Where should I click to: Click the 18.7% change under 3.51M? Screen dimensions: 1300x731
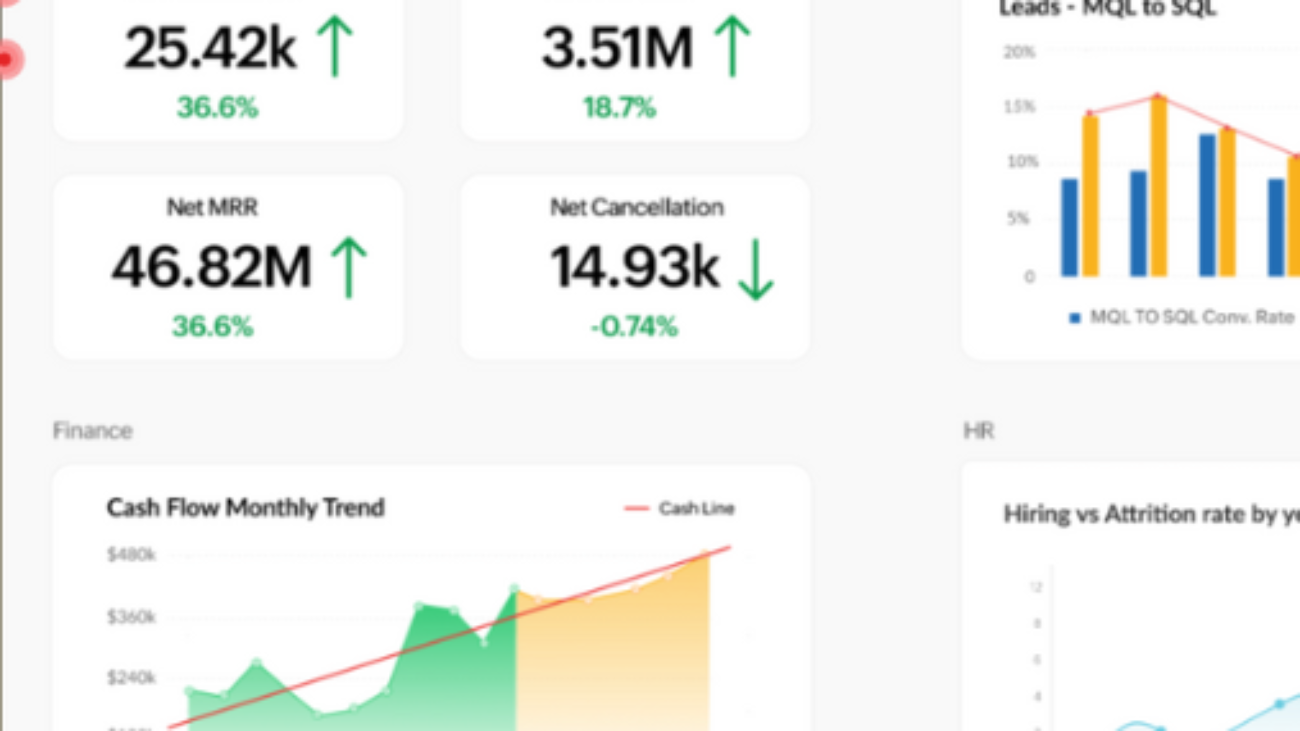point(619,107)
